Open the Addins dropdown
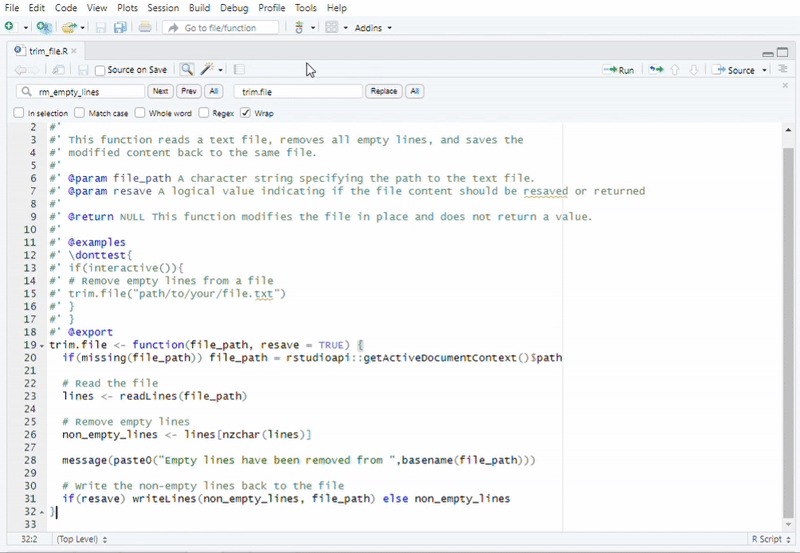This screenshot has height=553, width=800. click(x=373, y=28)
